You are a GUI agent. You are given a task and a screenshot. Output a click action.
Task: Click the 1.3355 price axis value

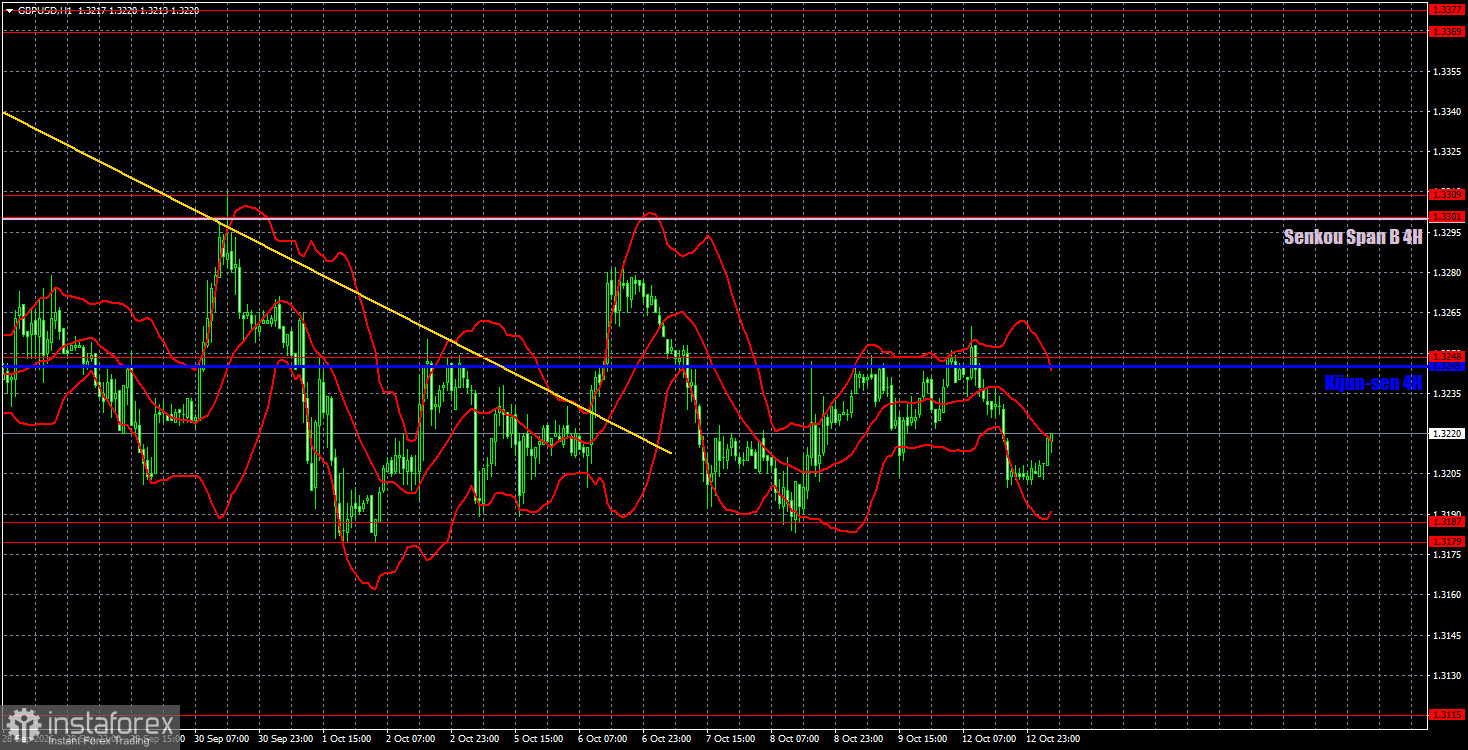coord(1447,72)
